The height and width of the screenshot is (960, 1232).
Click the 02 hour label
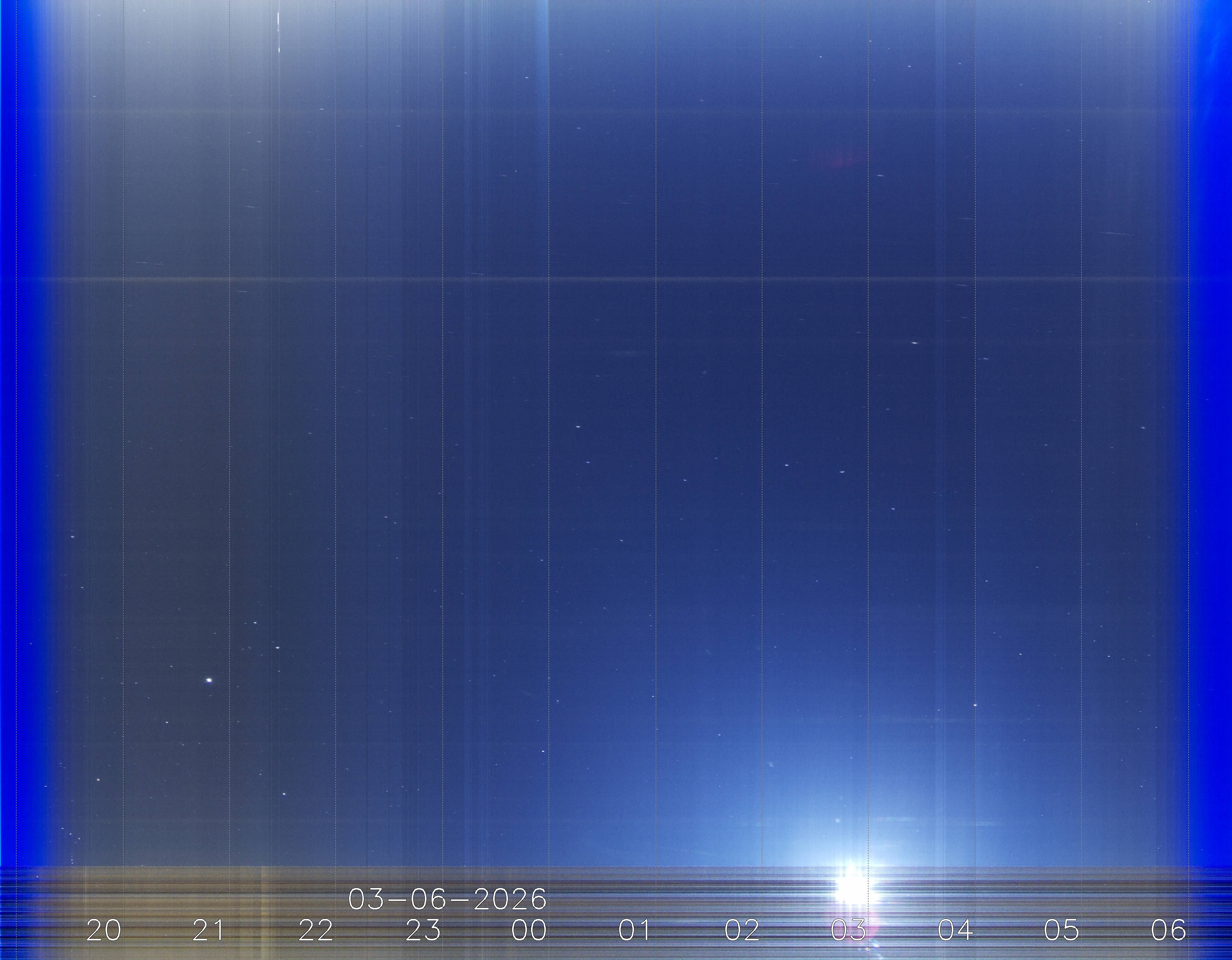pos(742,930)
